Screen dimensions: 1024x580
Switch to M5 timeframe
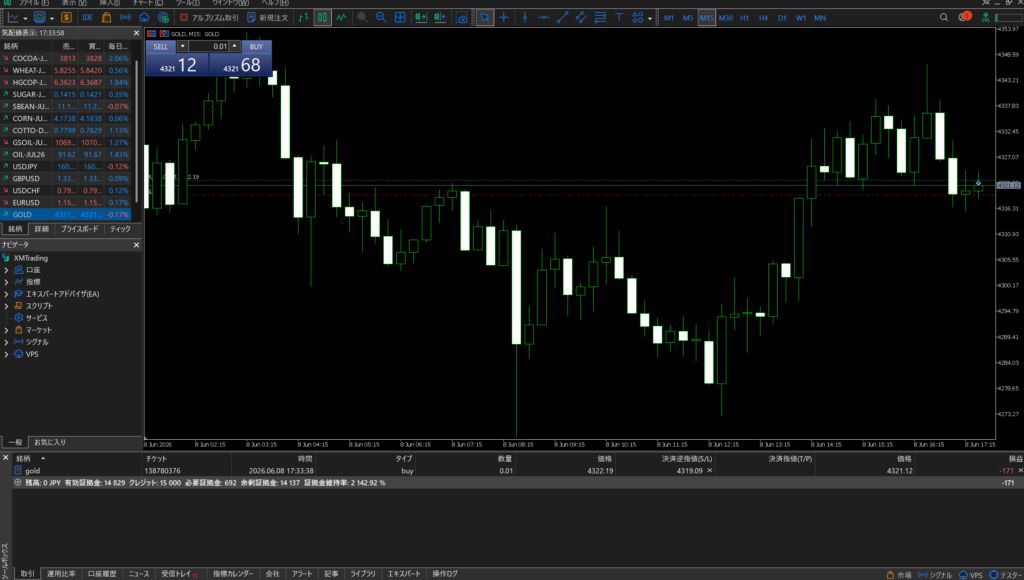pyautogui.click(x=688, y=18)
